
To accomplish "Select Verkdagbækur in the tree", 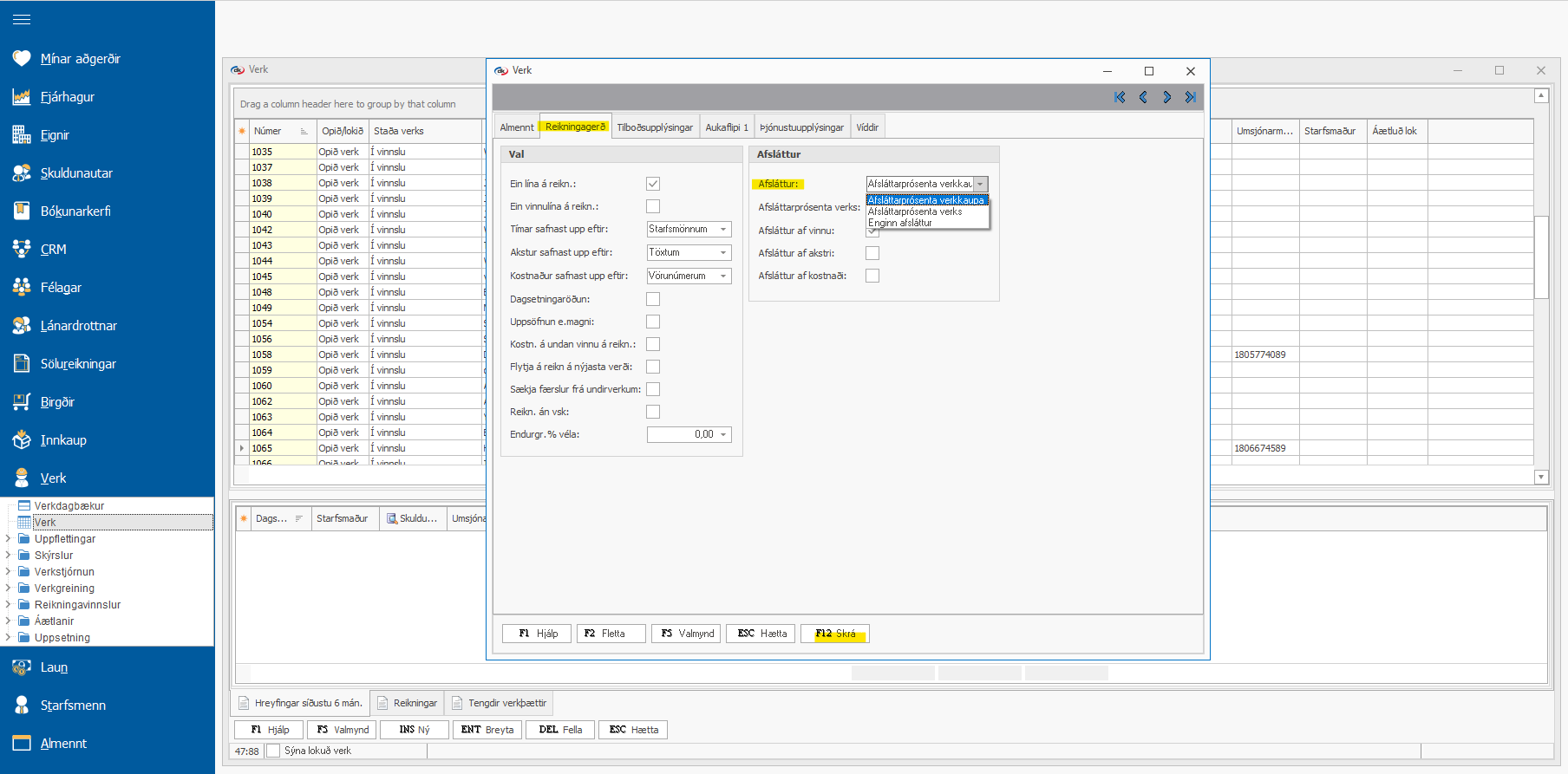I will coord(69,506).
